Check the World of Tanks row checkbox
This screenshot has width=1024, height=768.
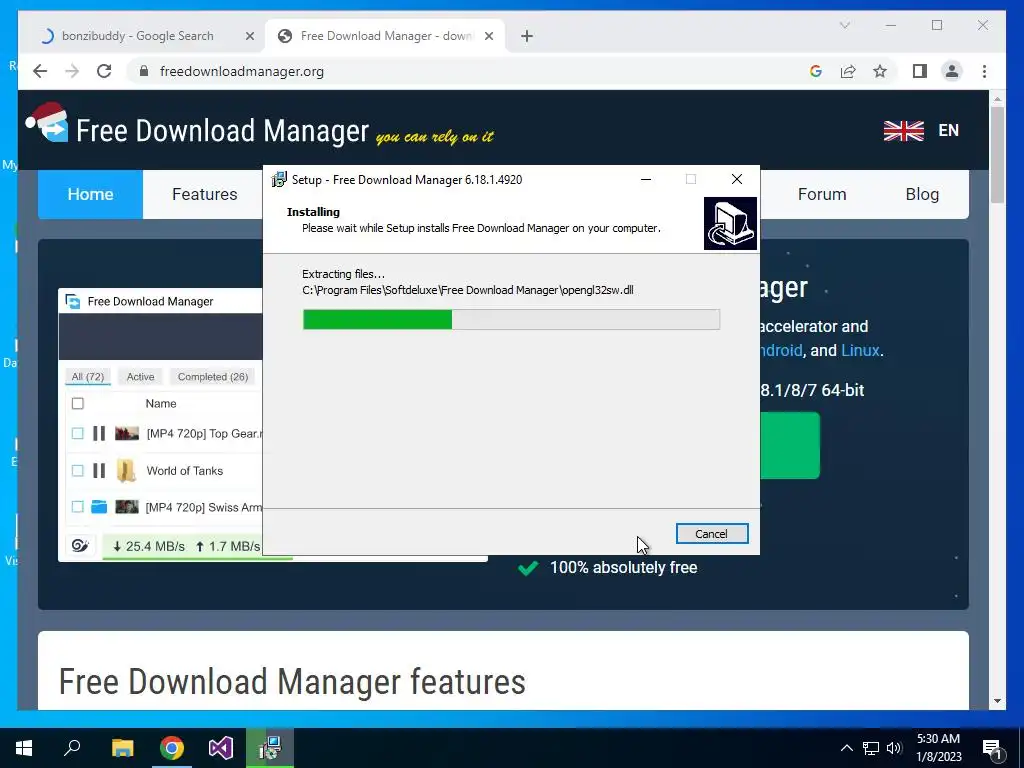[x=78, y=470]
